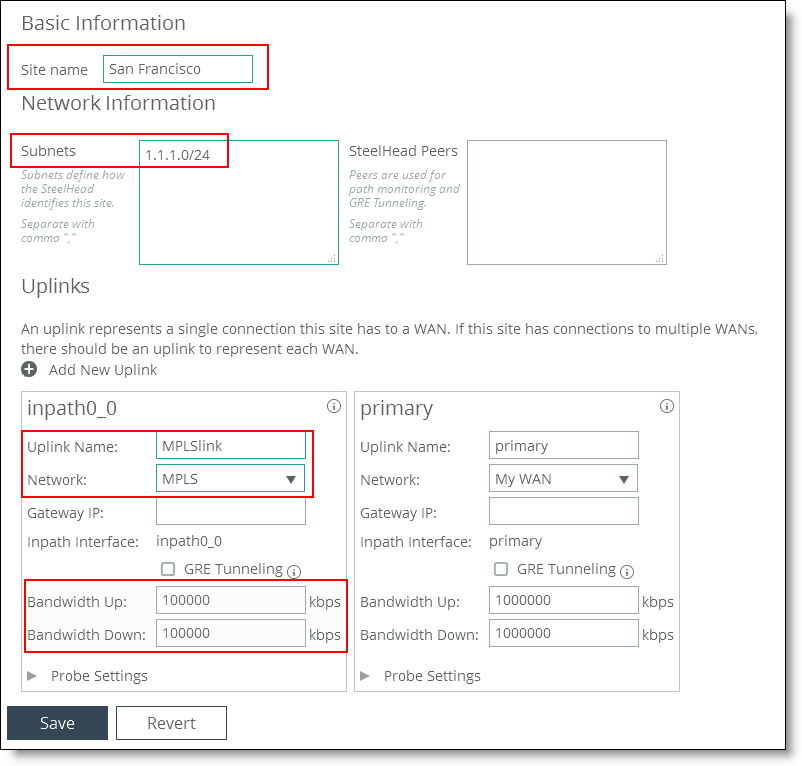The height and width of the screenshot is (766, 802).
Task: Focus the Site name field San Francisco
Action: [177, 69]
